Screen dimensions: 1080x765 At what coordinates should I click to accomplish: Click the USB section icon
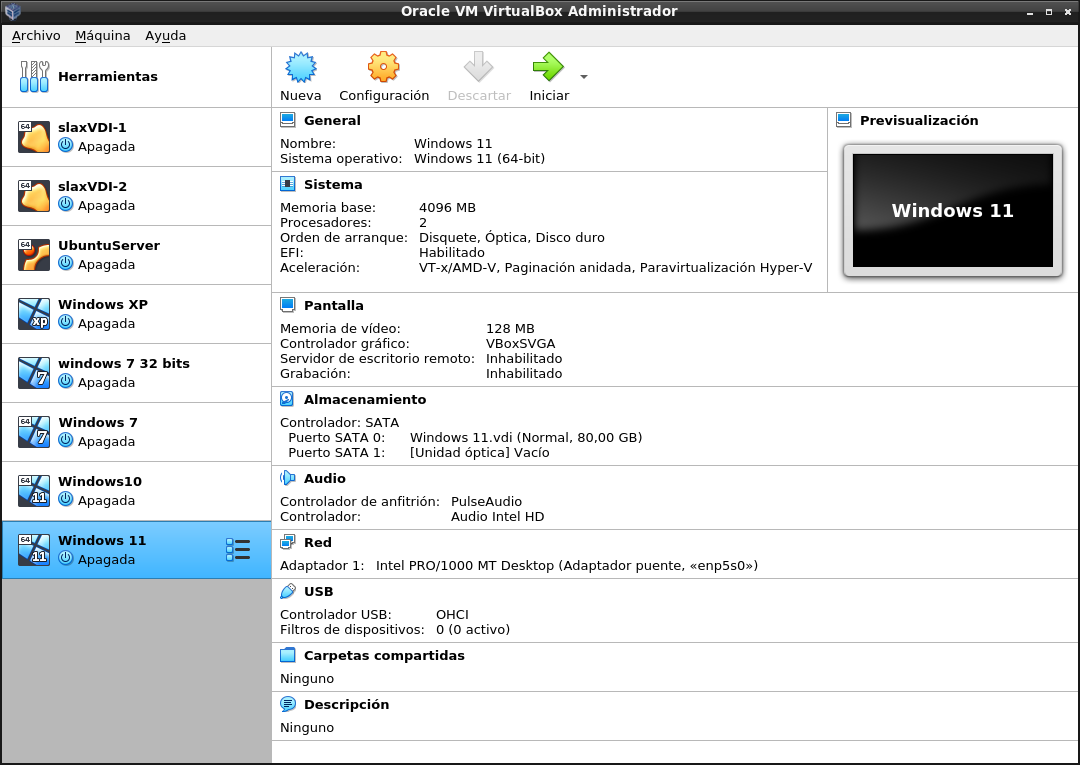(288, 591)
